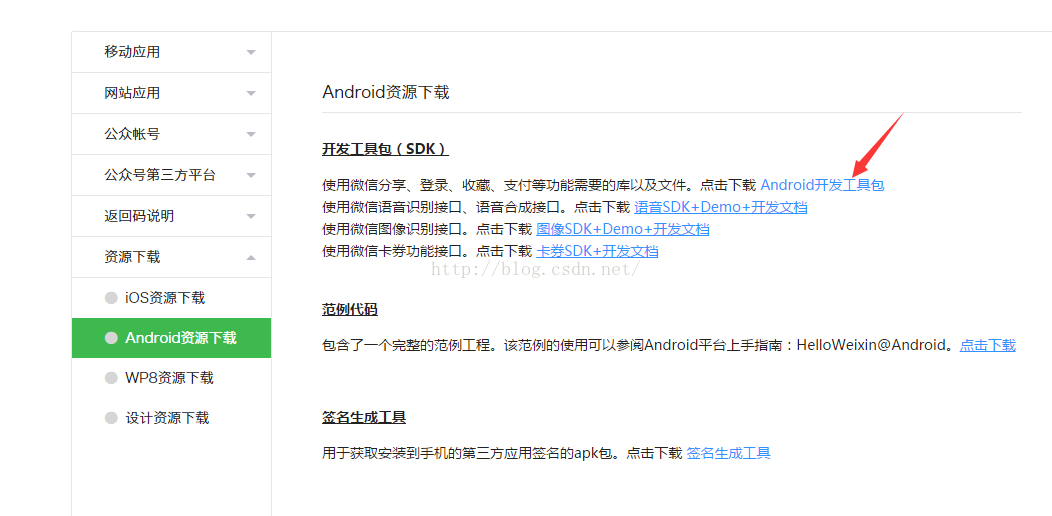Click the text 用于获取安装到手机的第三方应用签名的apk包
The image size is (1052, 516).
coord(468,453)
